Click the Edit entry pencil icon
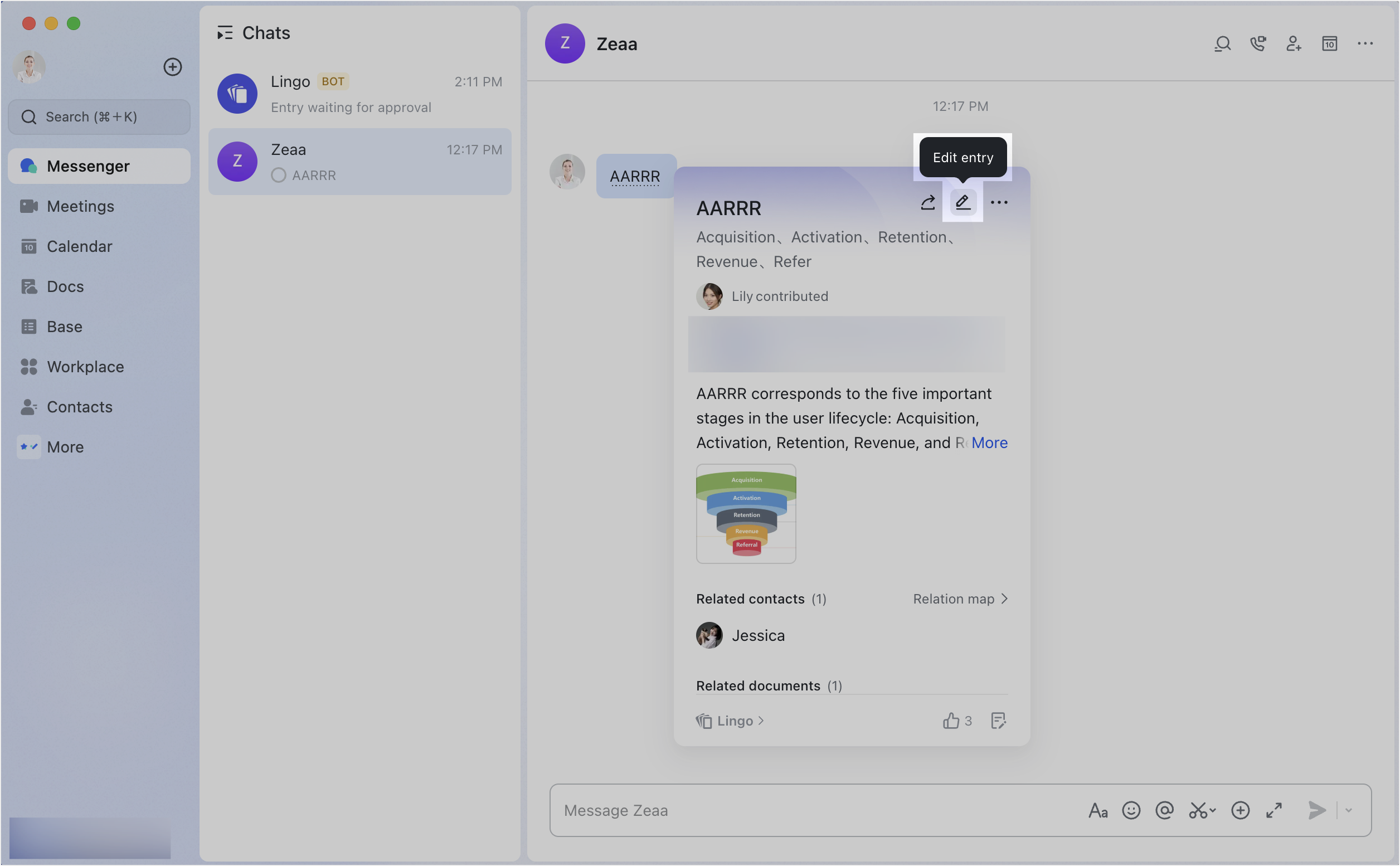This screenshot has width=1400, height=866. coord(963,202)
